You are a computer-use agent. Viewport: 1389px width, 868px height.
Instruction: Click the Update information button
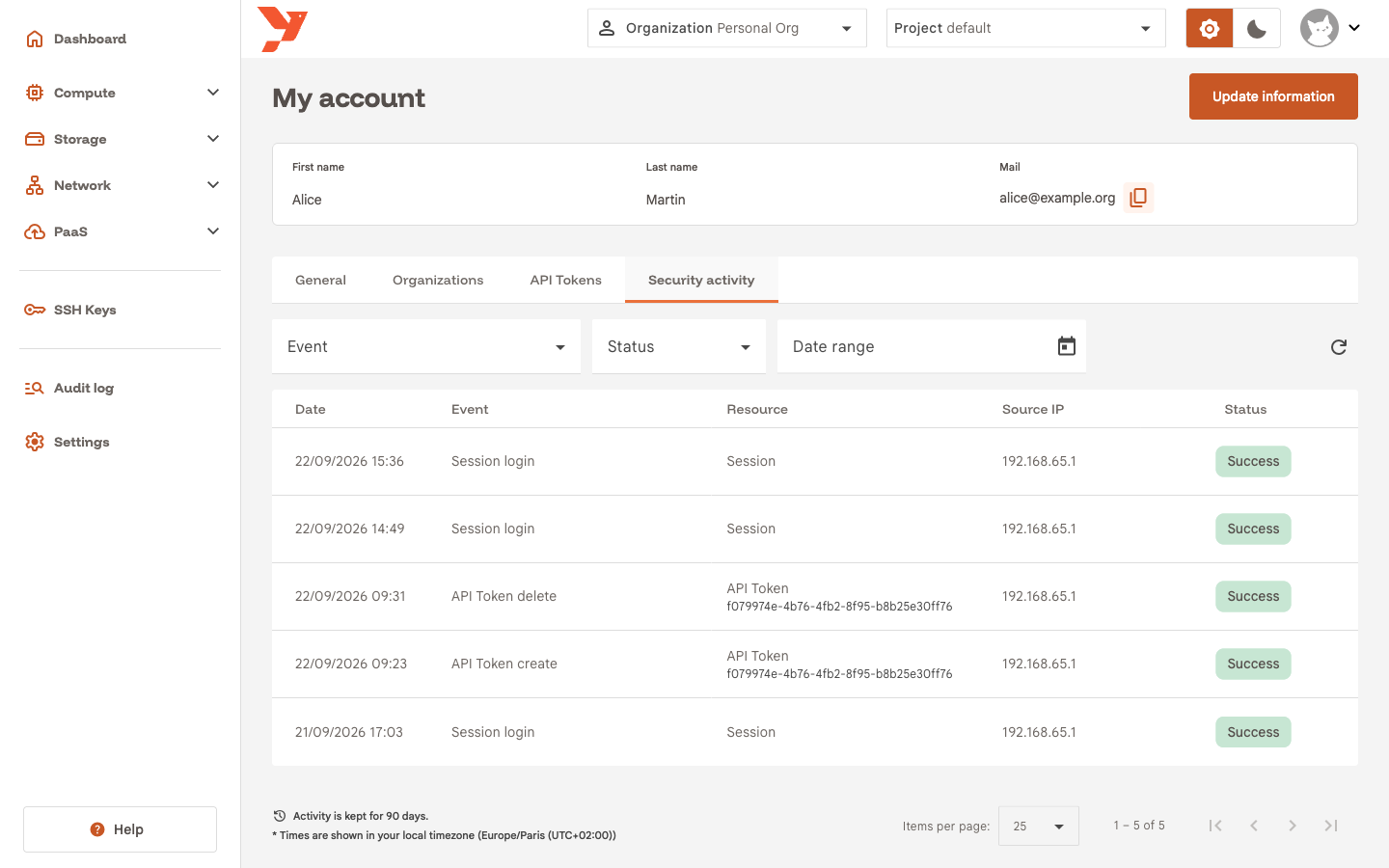pyautogui.click(x=1273, y=96)
